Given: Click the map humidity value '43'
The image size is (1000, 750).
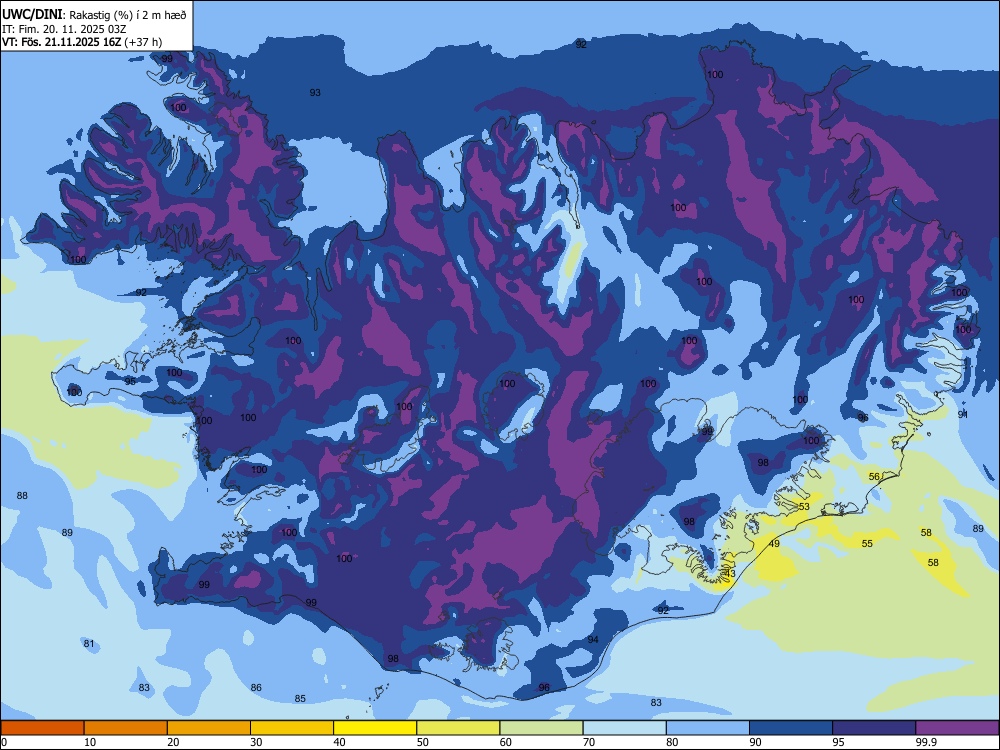Looking at the screenshot, I should click(730, 573).
